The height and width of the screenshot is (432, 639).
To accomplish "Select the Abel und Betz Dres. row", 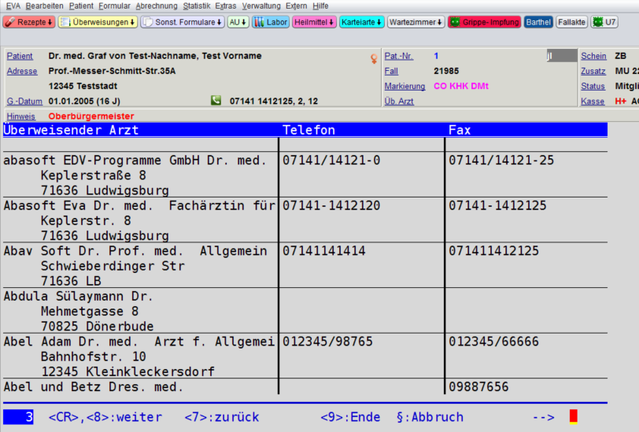I will point(305,387).
